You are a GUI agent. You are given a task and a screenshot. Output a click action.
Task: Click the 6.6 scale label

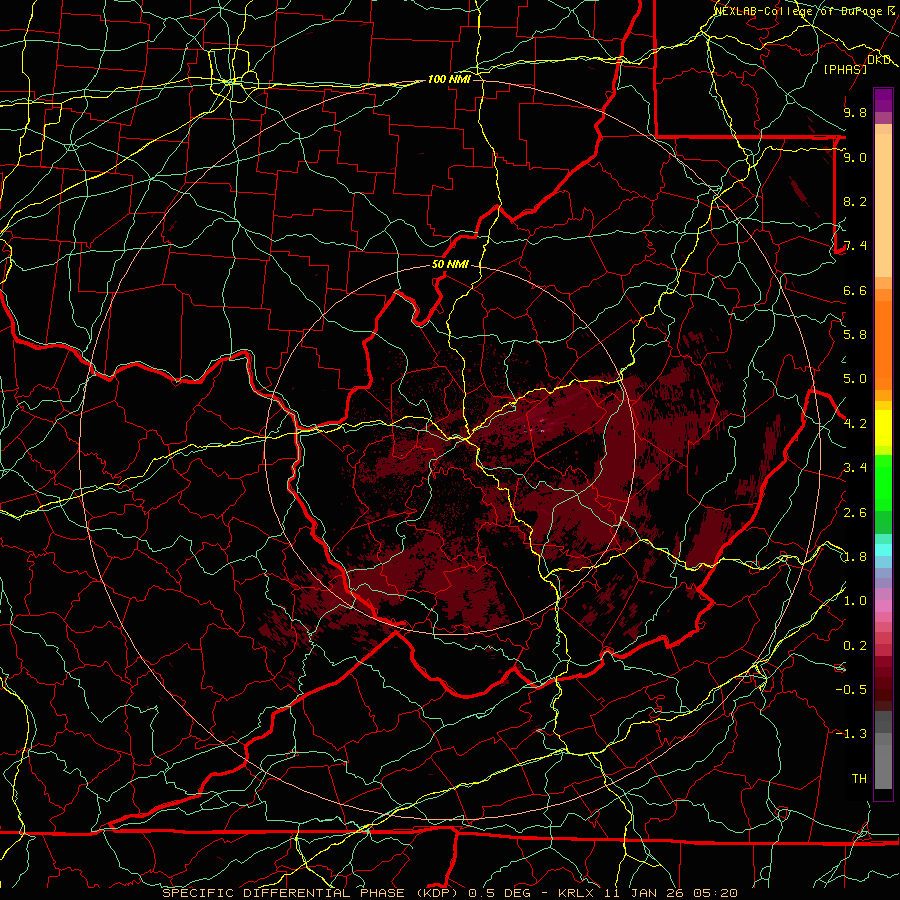pos(855,290)
